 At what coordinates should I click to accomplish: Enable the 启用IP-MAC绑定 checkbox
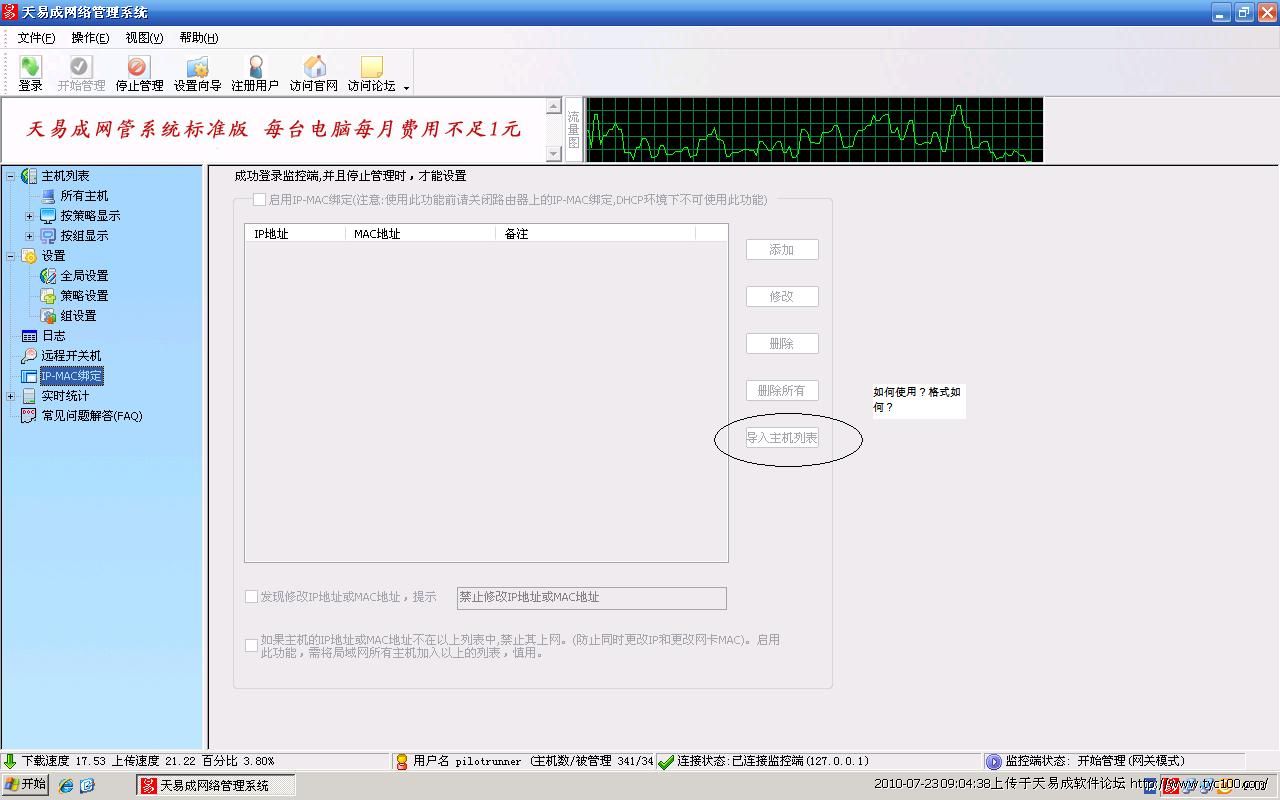pos(260,200)
